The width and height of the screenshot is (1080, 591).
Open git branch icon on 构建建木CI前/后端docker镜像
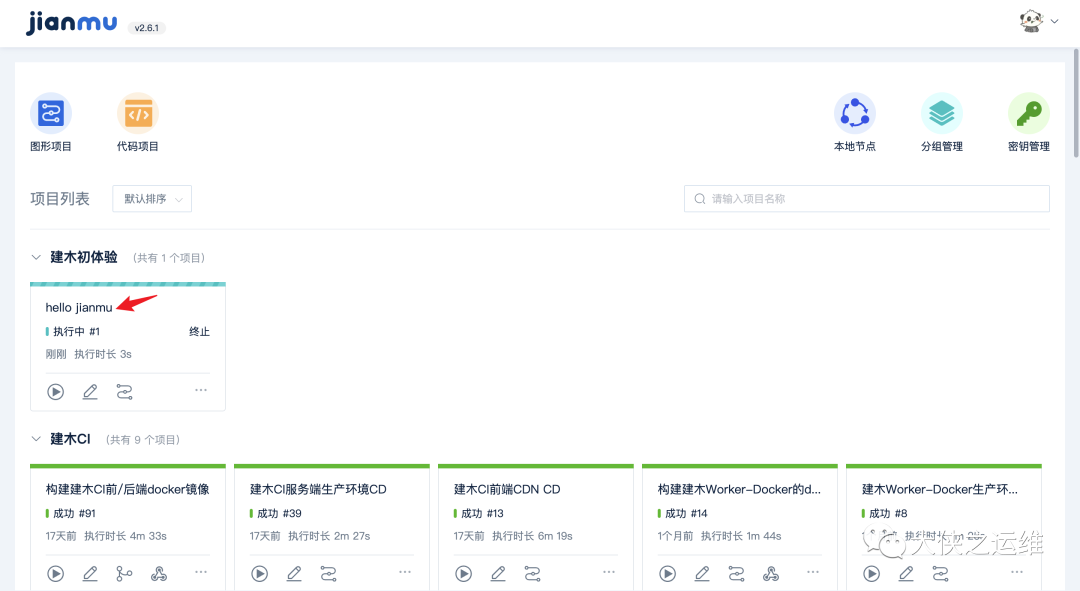pyautogui.click(x=125, y=574)
